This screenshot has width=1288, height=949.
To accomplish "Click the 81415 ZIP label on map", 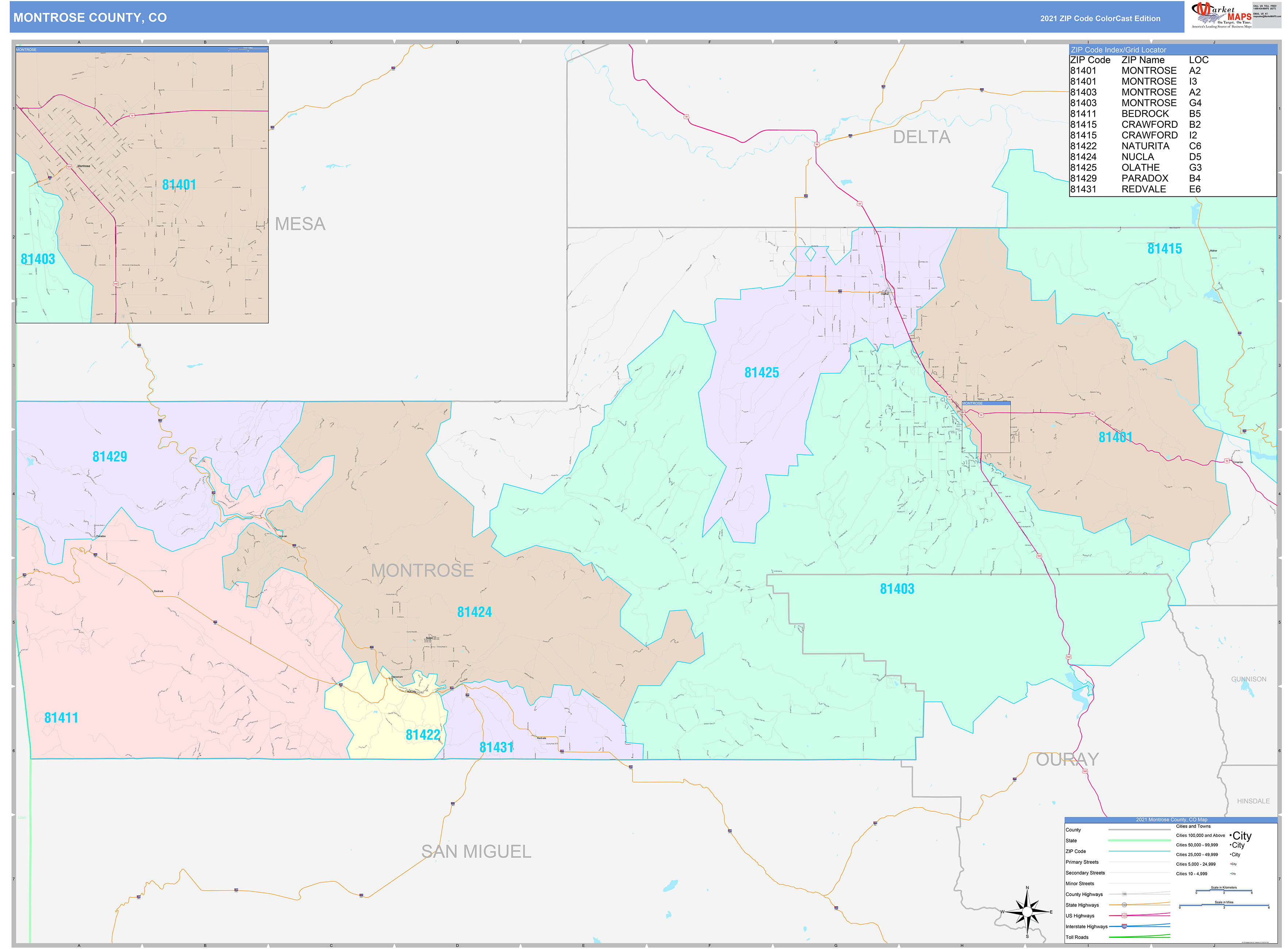I will pos(1165,249).
